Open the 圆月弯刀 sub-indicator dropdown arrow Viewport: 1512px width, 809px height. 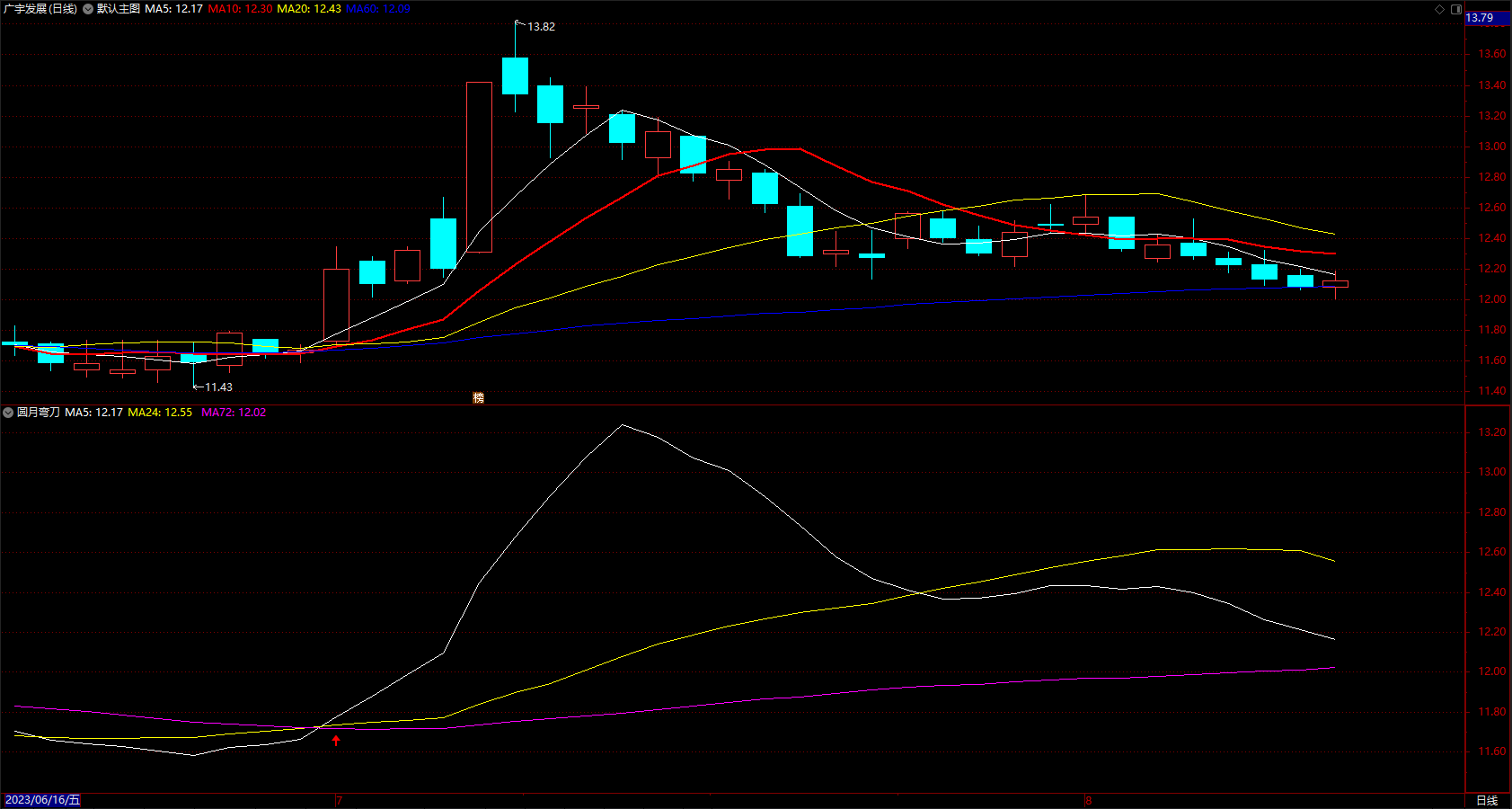(8, 413)
